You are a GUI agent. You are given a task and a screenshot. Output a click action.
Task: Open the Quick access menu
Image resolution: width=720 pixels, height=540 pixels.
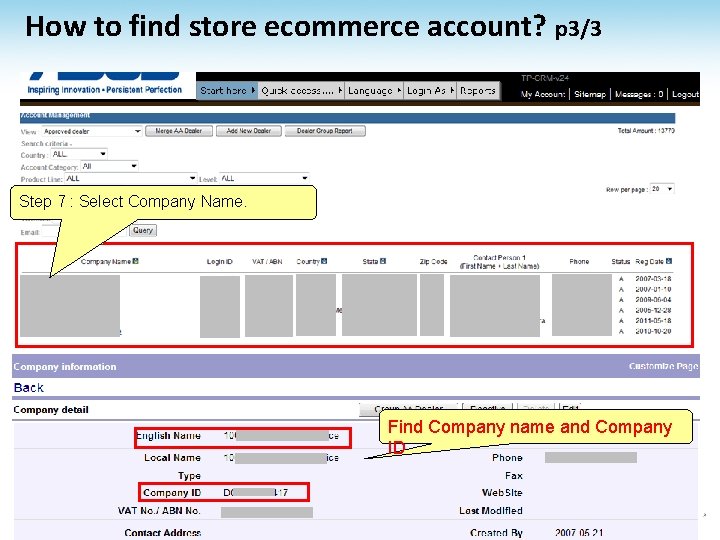pyautogui.click(x=301, y=91)
